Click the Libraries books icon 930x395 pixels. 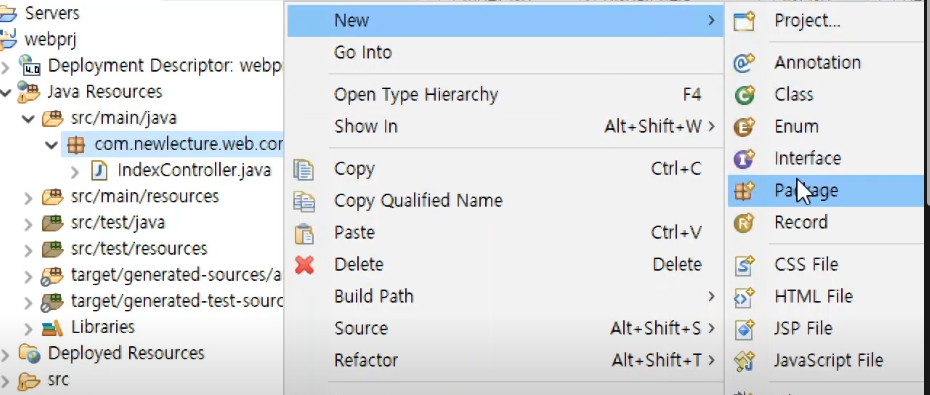point(52,327)
